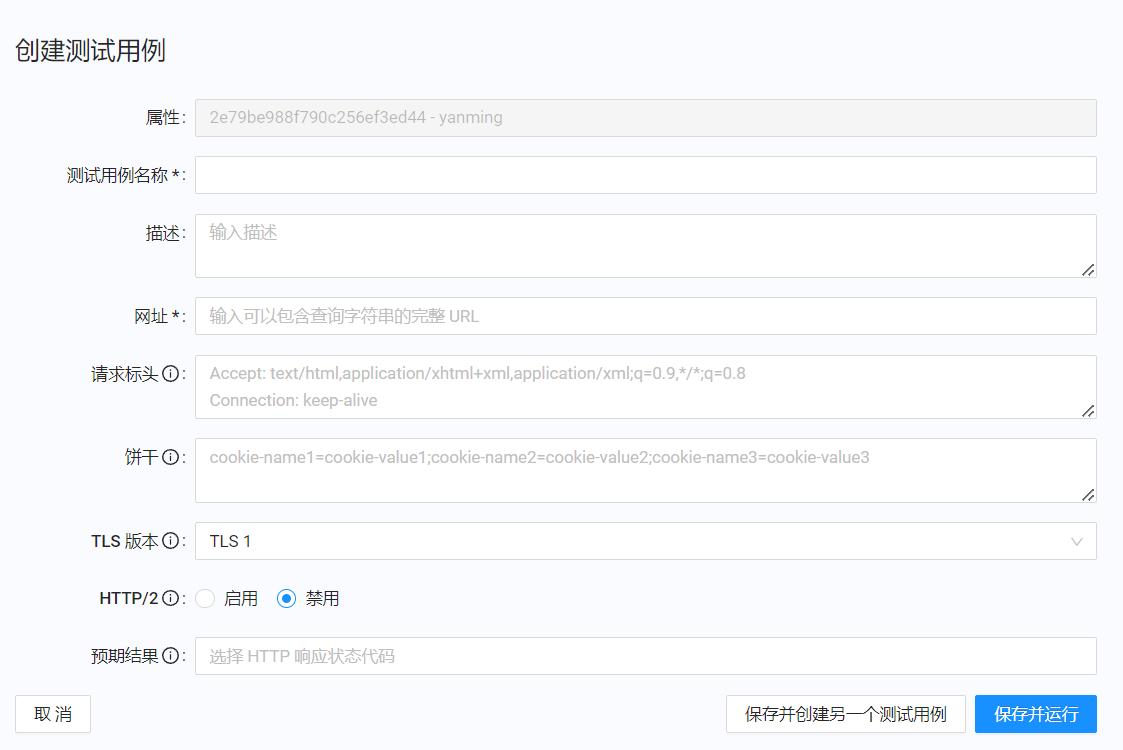Click the resize grip on 描述 textarea
1123x750 pixels.
click(1089, 268)
